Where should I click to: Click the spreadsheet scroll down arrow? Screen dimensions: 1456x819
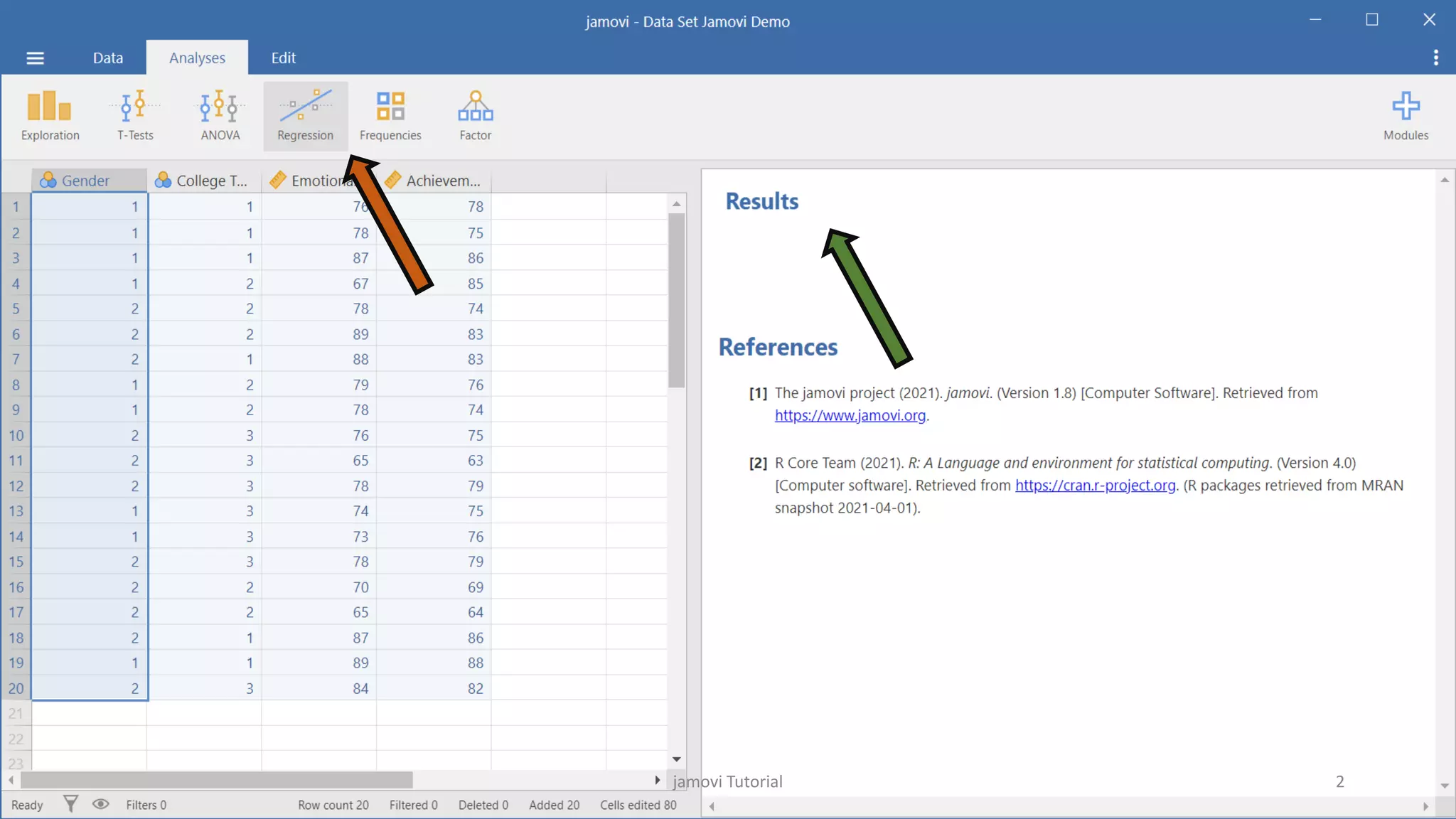676,759
